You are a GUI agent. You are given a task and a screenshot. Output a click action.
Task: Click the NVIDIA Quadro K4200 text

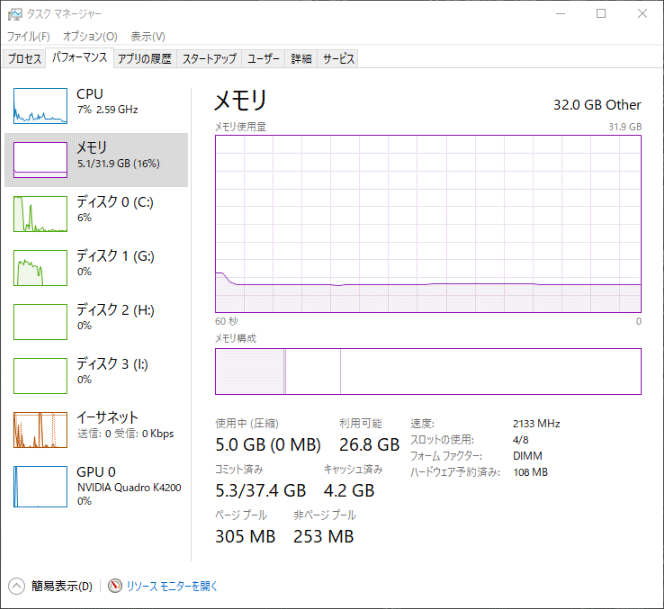coord(129,487)
